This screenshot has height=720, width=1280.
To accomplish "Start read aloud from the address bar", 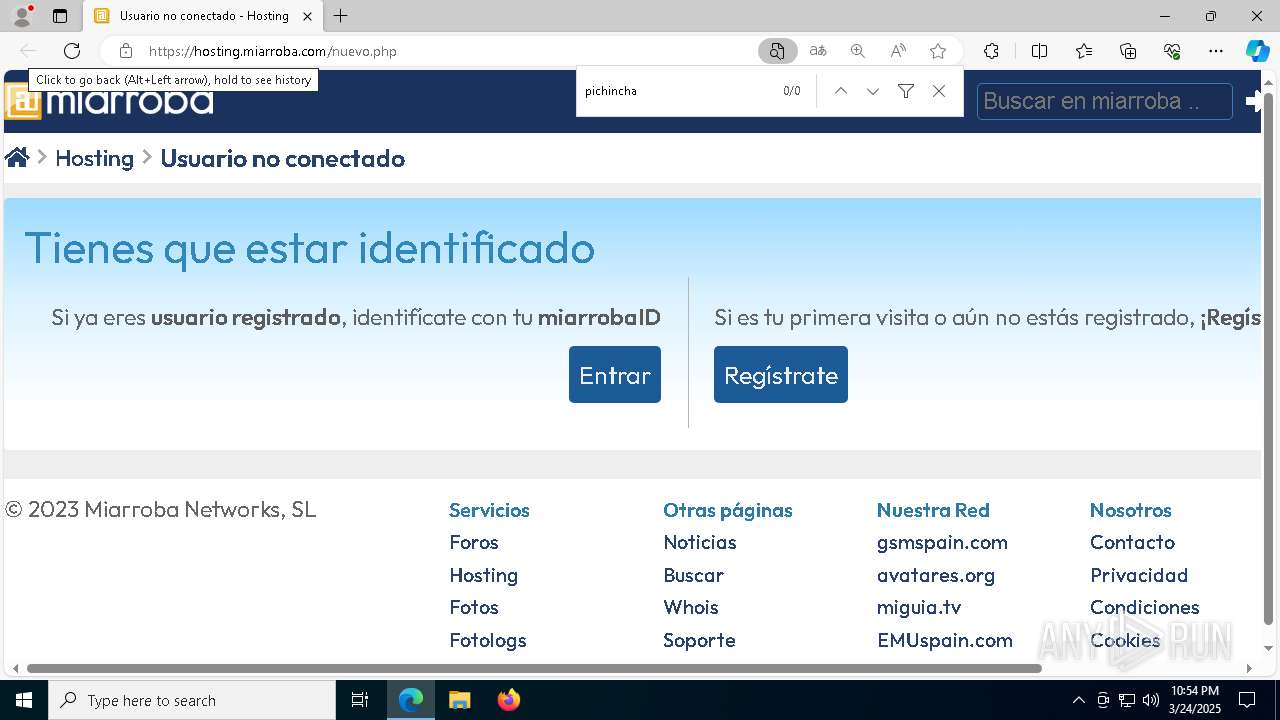I will point(898,51).
